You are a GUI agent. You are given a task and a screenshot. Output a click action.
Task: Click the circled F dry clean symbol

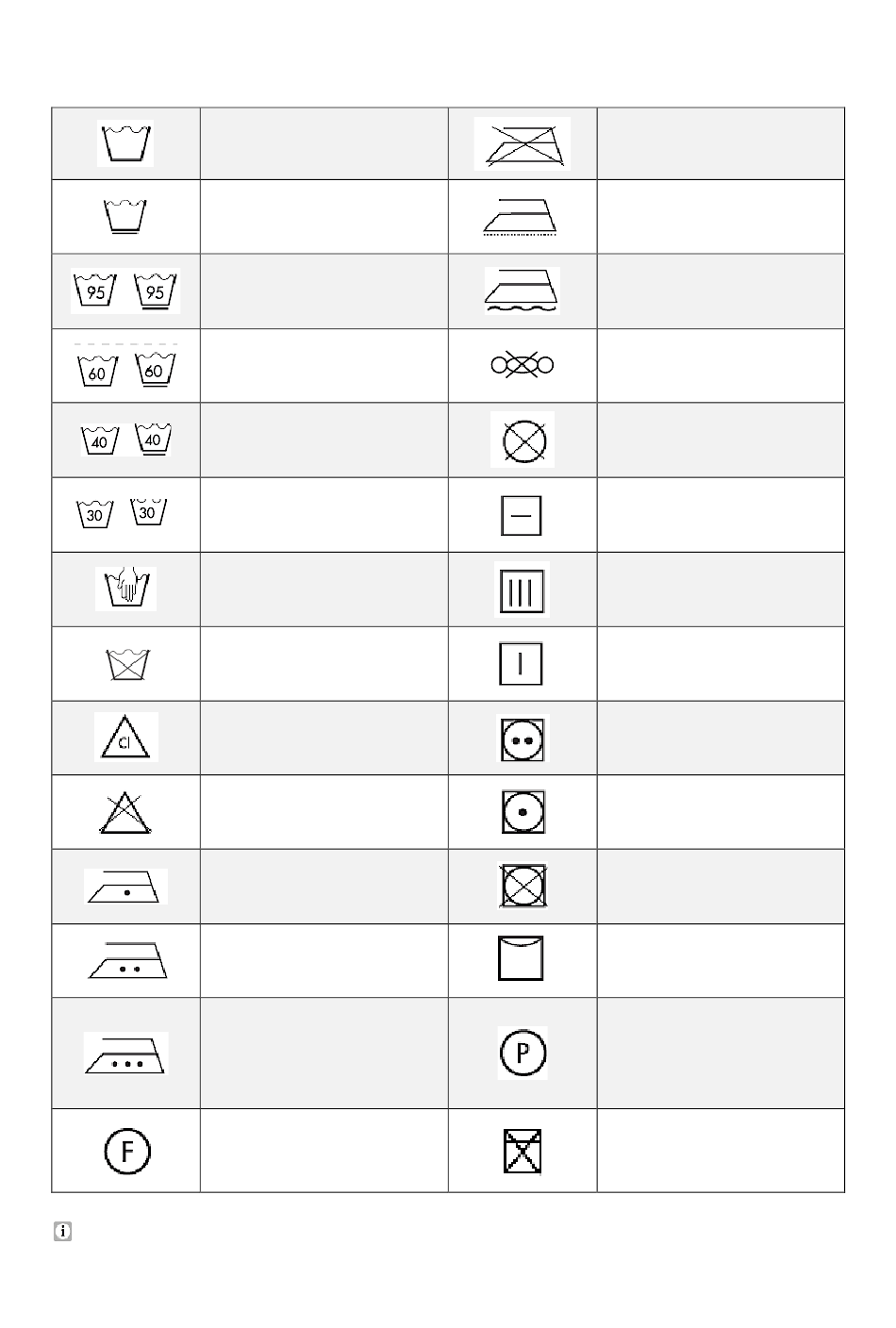[125, 1151]
